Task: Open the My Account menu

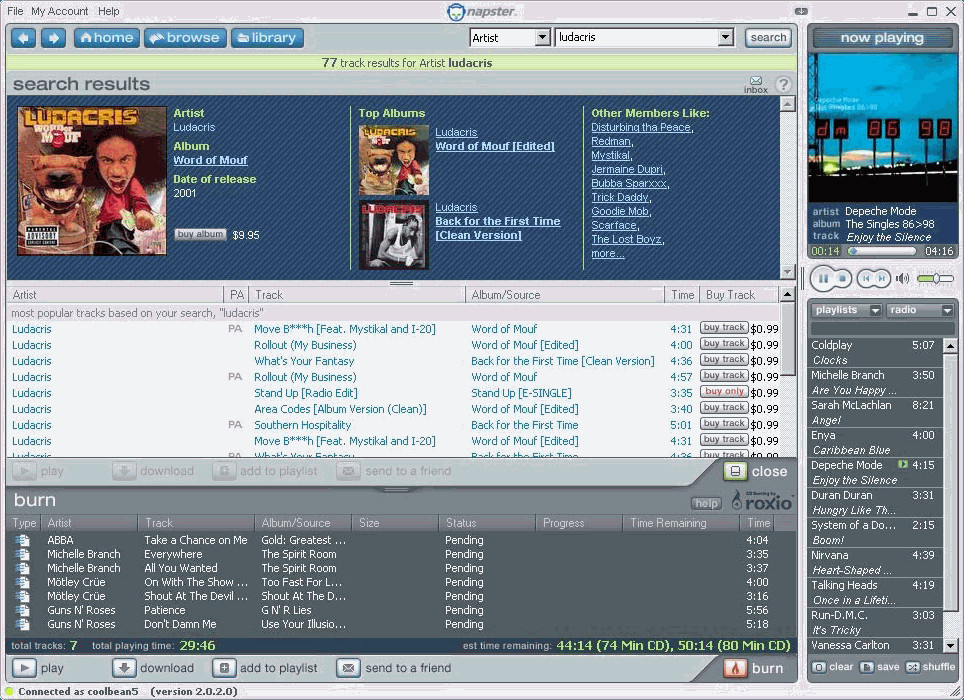Action: (x=60, y=11)
